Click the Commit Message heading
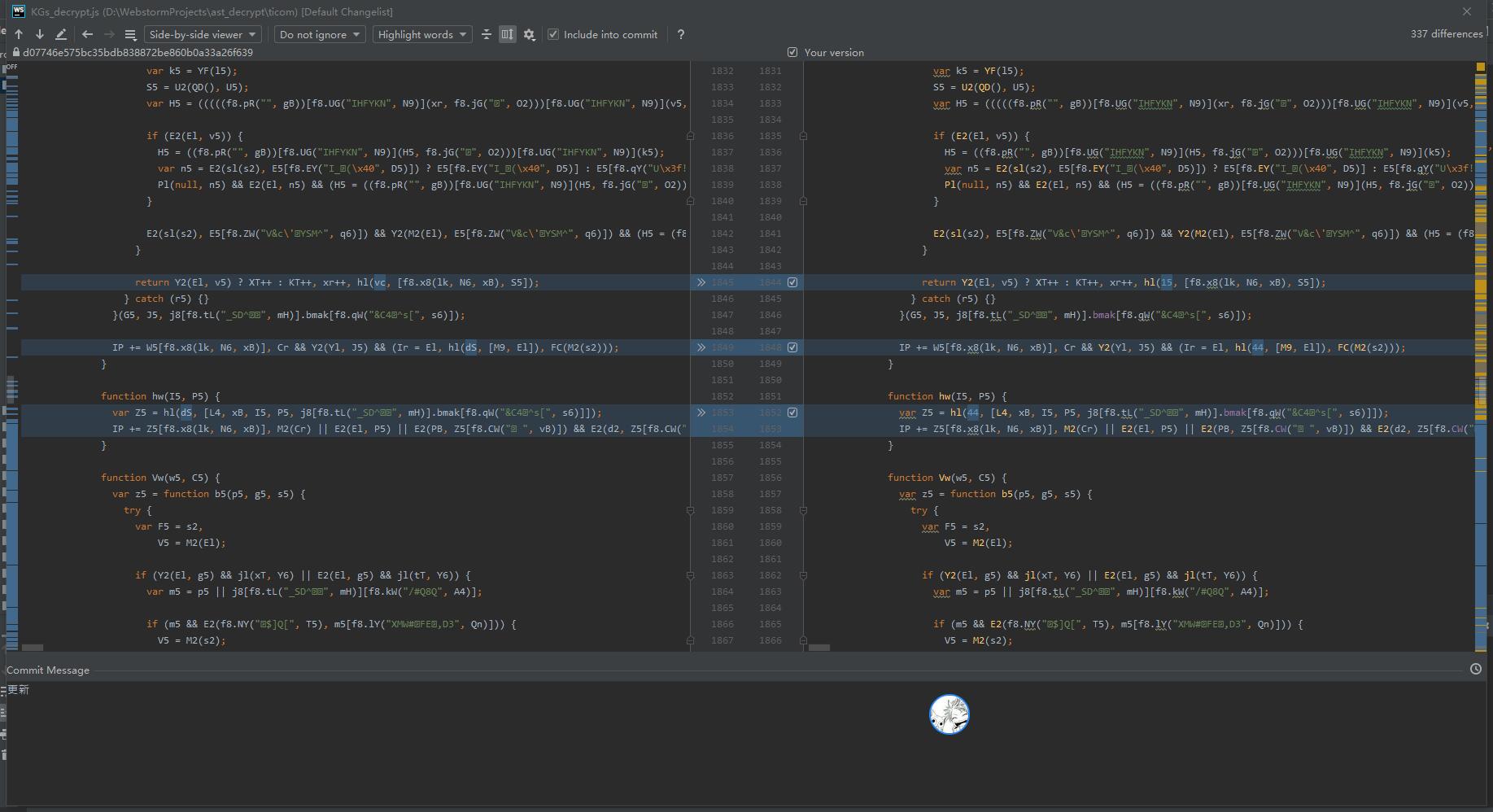This screenshot has width=1493, height=812. coord(48,670)
